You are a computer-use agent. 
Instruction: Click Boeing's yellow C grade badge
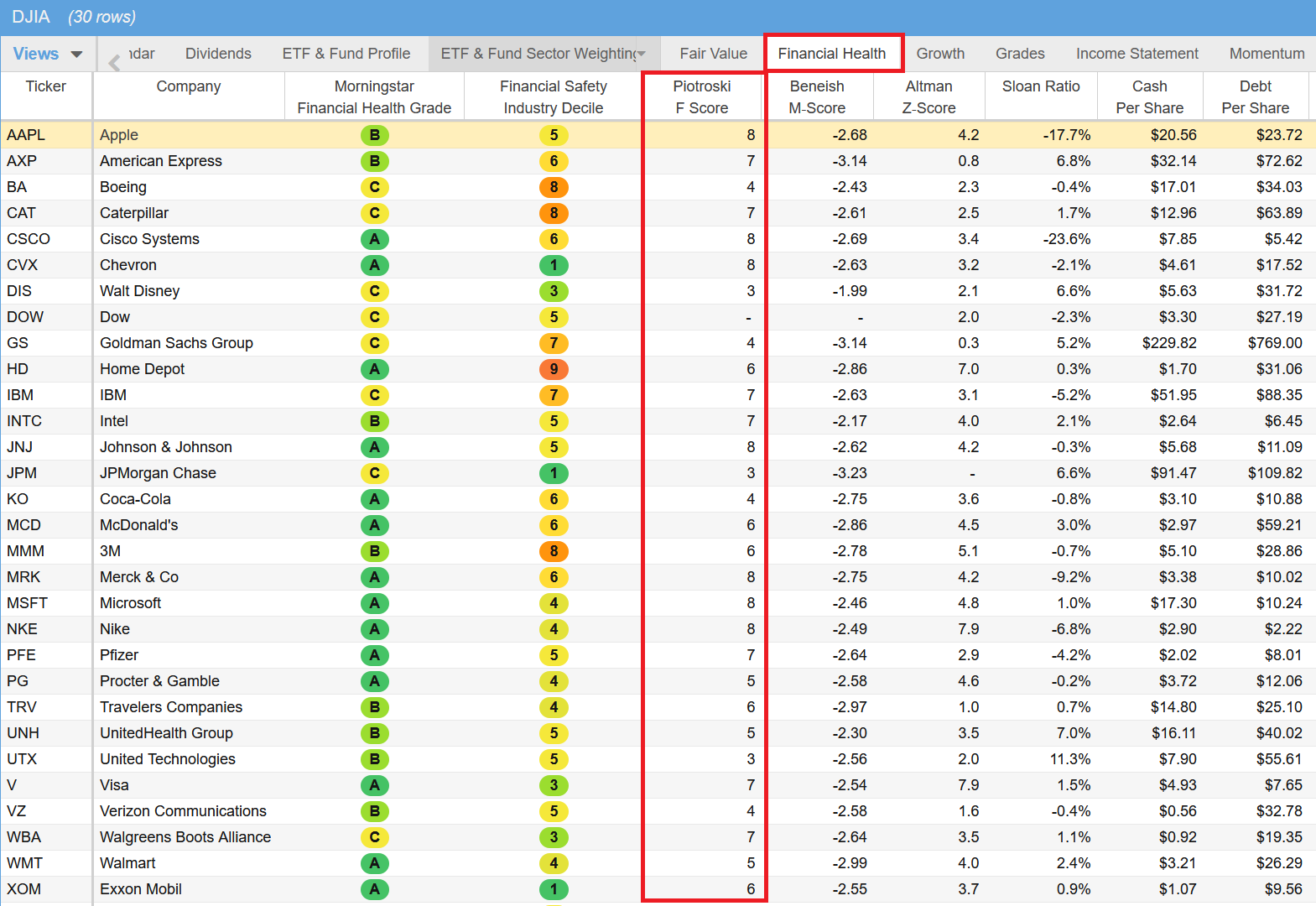point(374,187)
